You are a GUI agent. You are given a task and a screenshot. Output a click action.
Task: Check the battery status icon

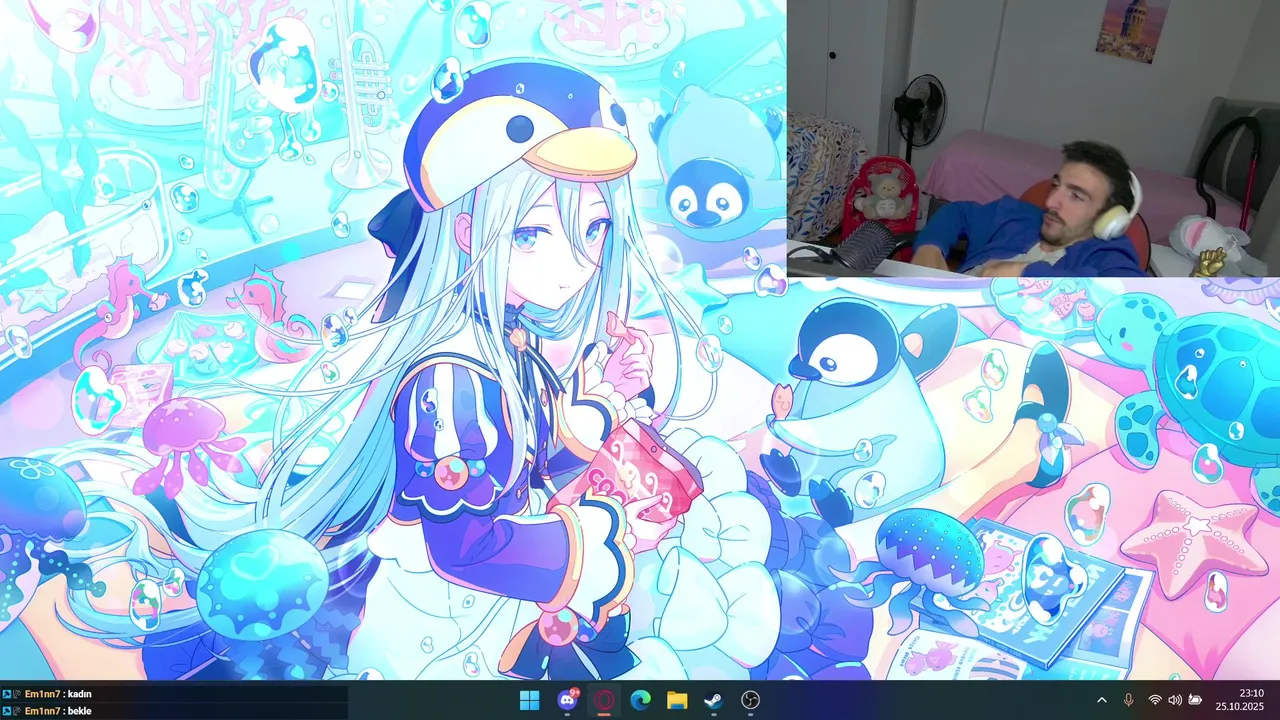point(1195,701)
